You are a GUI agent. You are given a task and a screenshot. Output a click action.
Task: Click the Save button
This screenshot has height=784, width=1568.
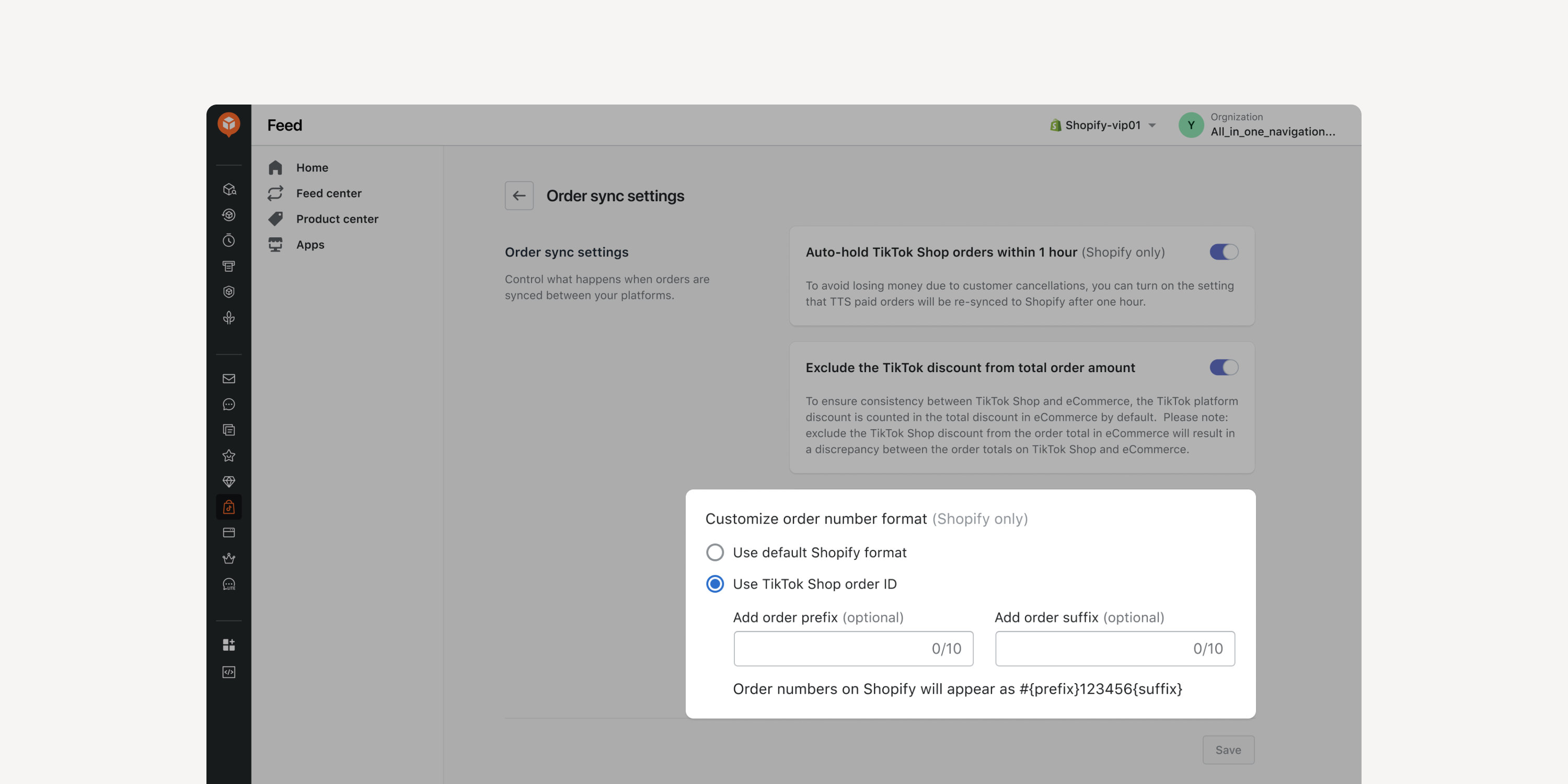pos(1228,750)
